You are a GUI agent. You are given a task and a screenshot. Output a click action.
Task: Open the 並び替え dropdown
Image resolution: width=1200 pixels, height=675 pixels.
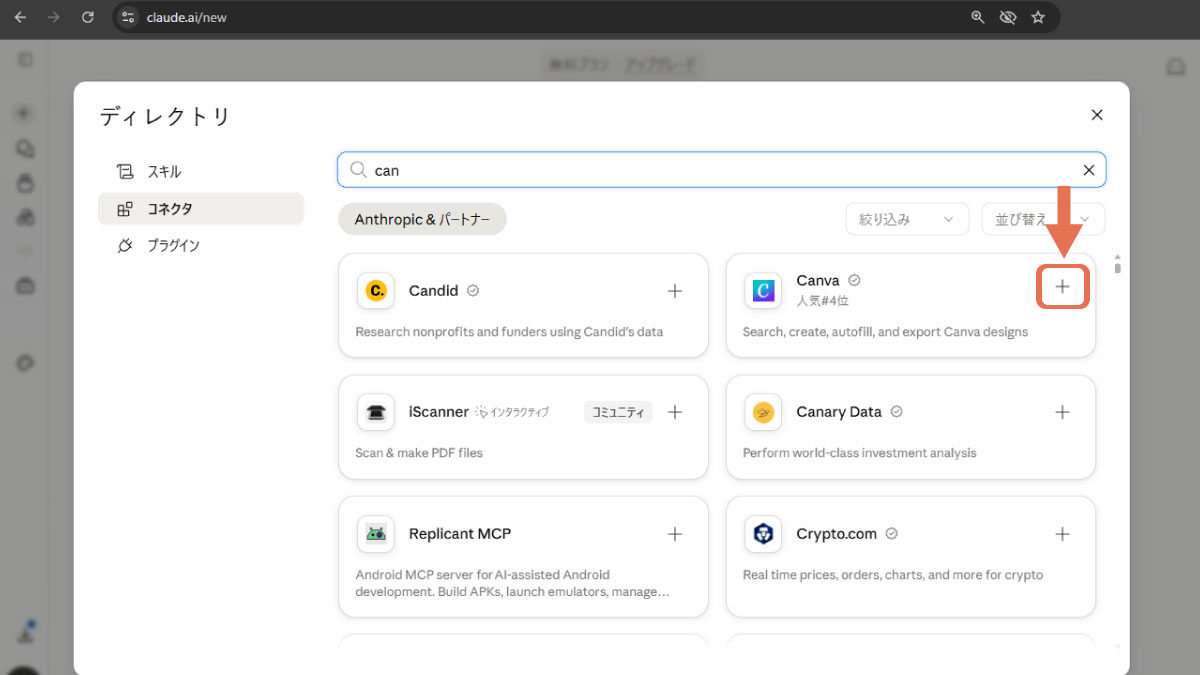point(1043,219)
